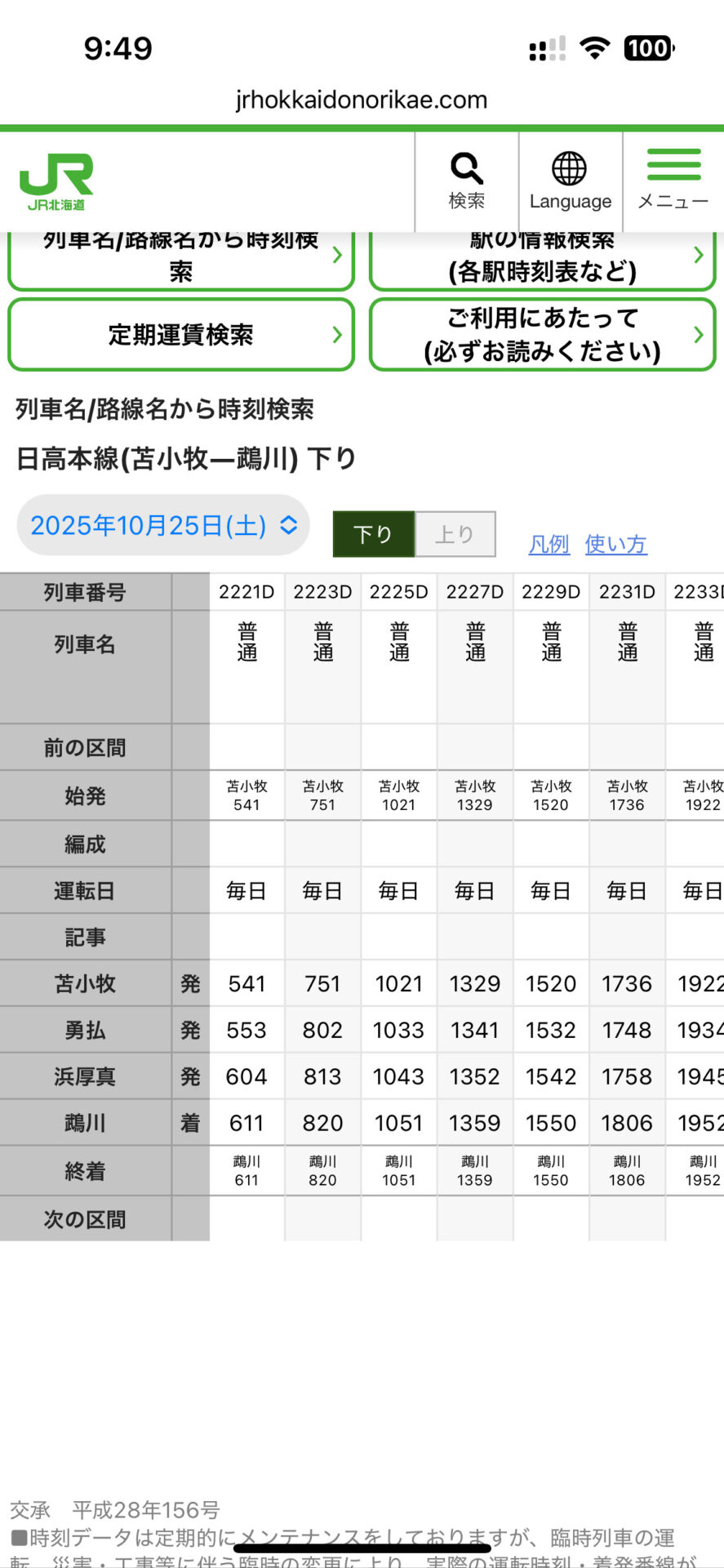Open the 凡例 legend link

click(549, 544)
